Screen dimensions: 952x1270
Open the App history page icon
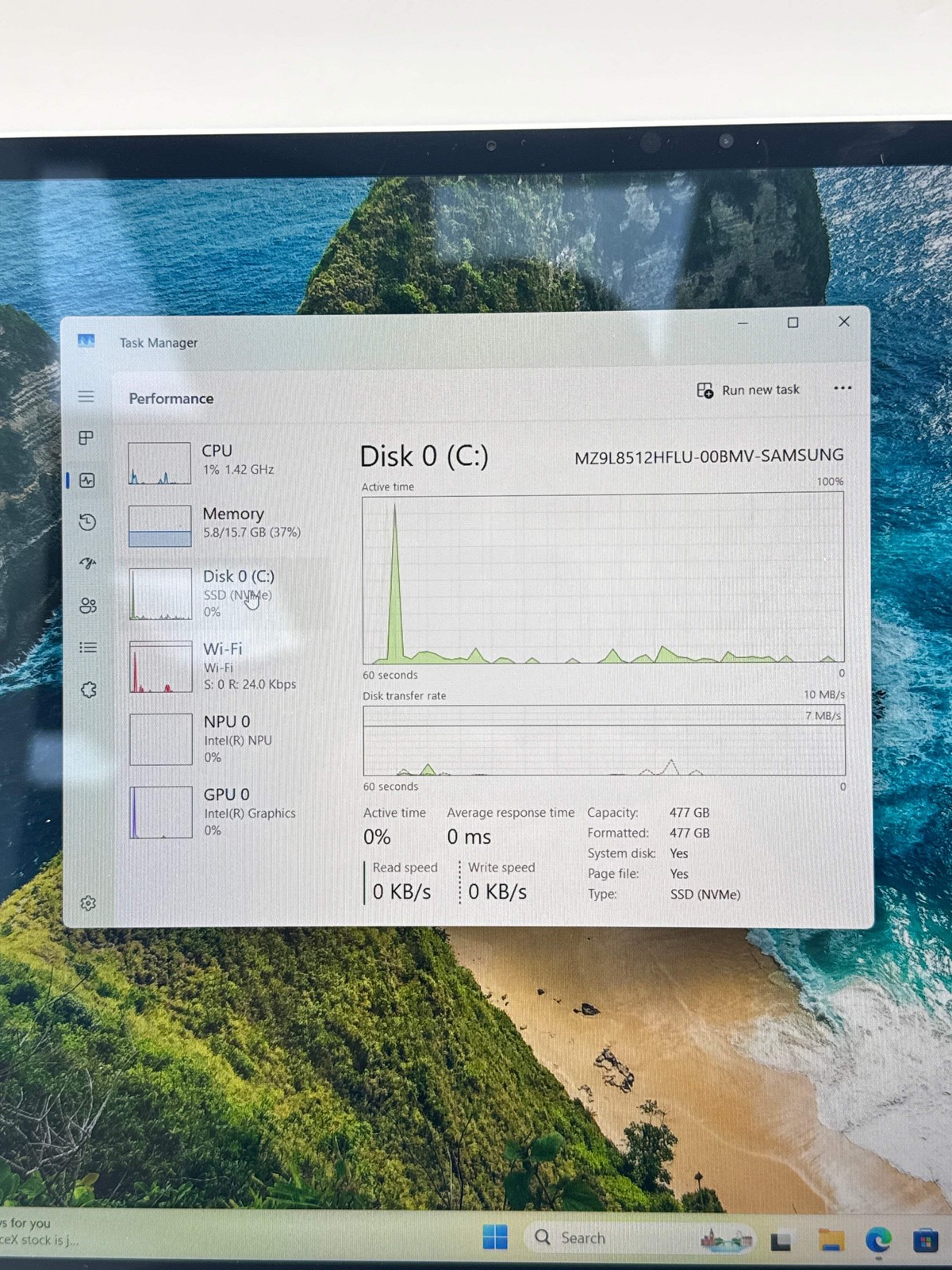(x=87, y=522)
